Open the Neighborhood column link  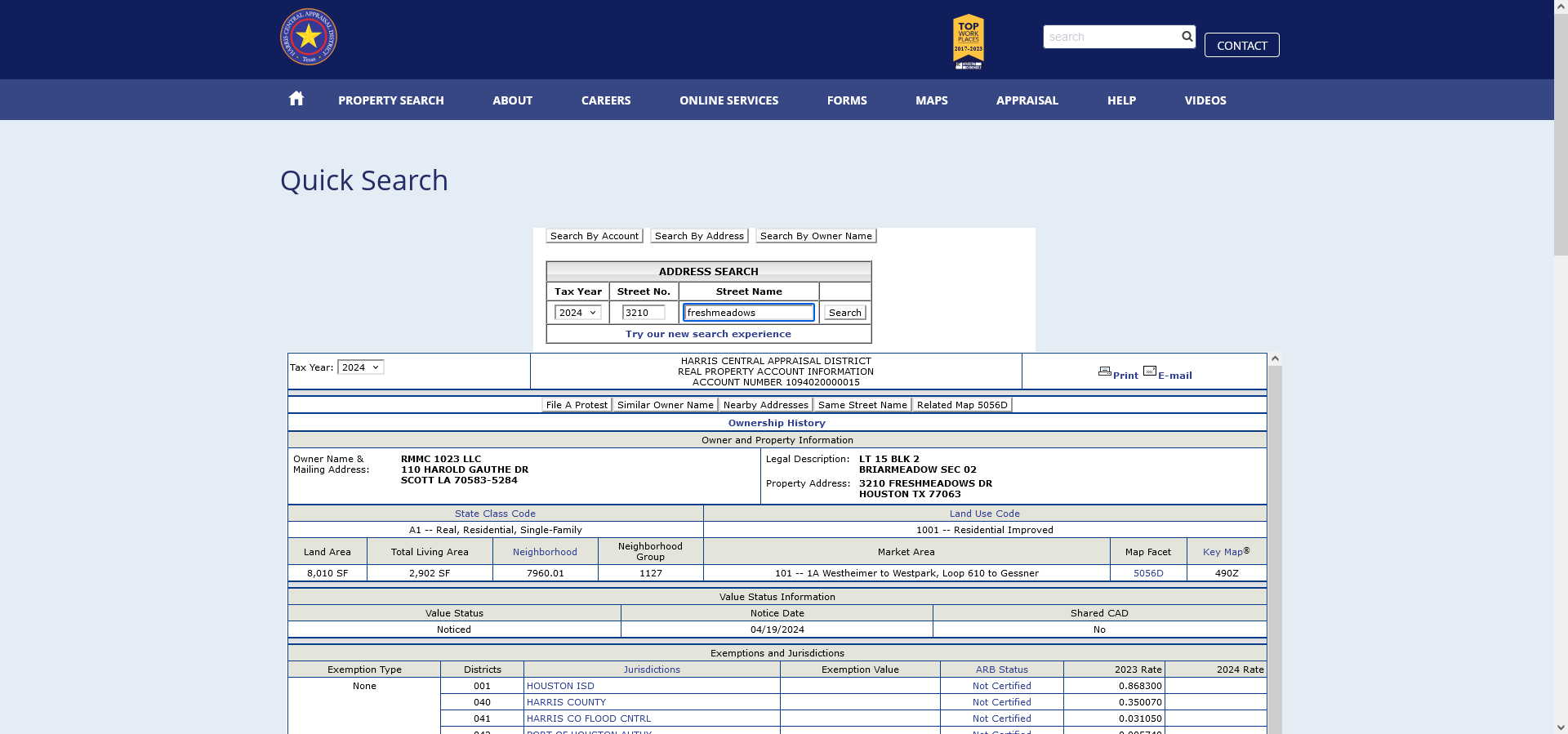coord(545,552)
